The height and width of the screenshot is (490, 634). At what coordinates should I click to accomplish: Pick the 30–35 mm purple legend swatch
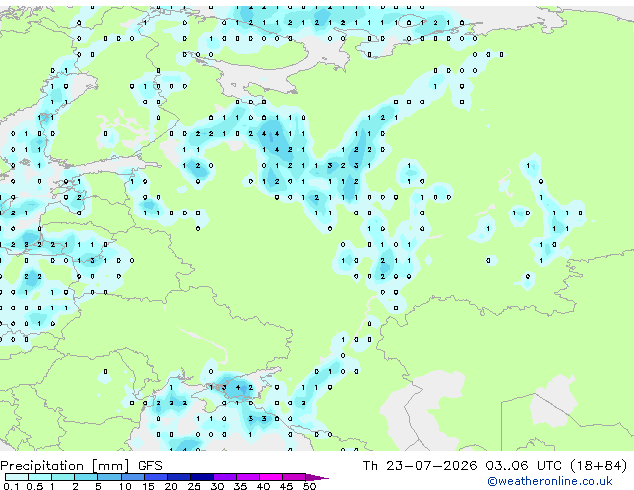(225, 477)
